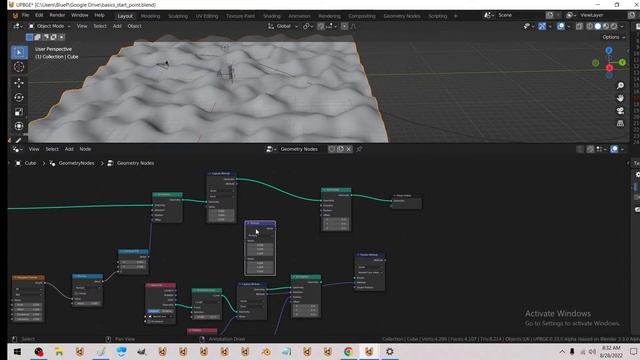Toggle X-ray display in the viewport header
640x360 pixels.
(579, 26)
